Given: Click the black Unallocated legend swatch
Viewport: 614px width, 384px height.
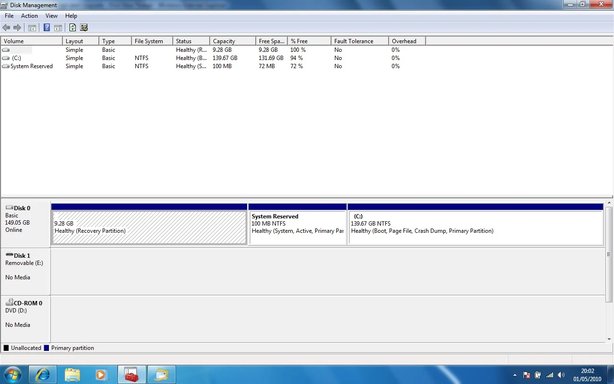Looking at the screenshot, I should coord(6,348).
